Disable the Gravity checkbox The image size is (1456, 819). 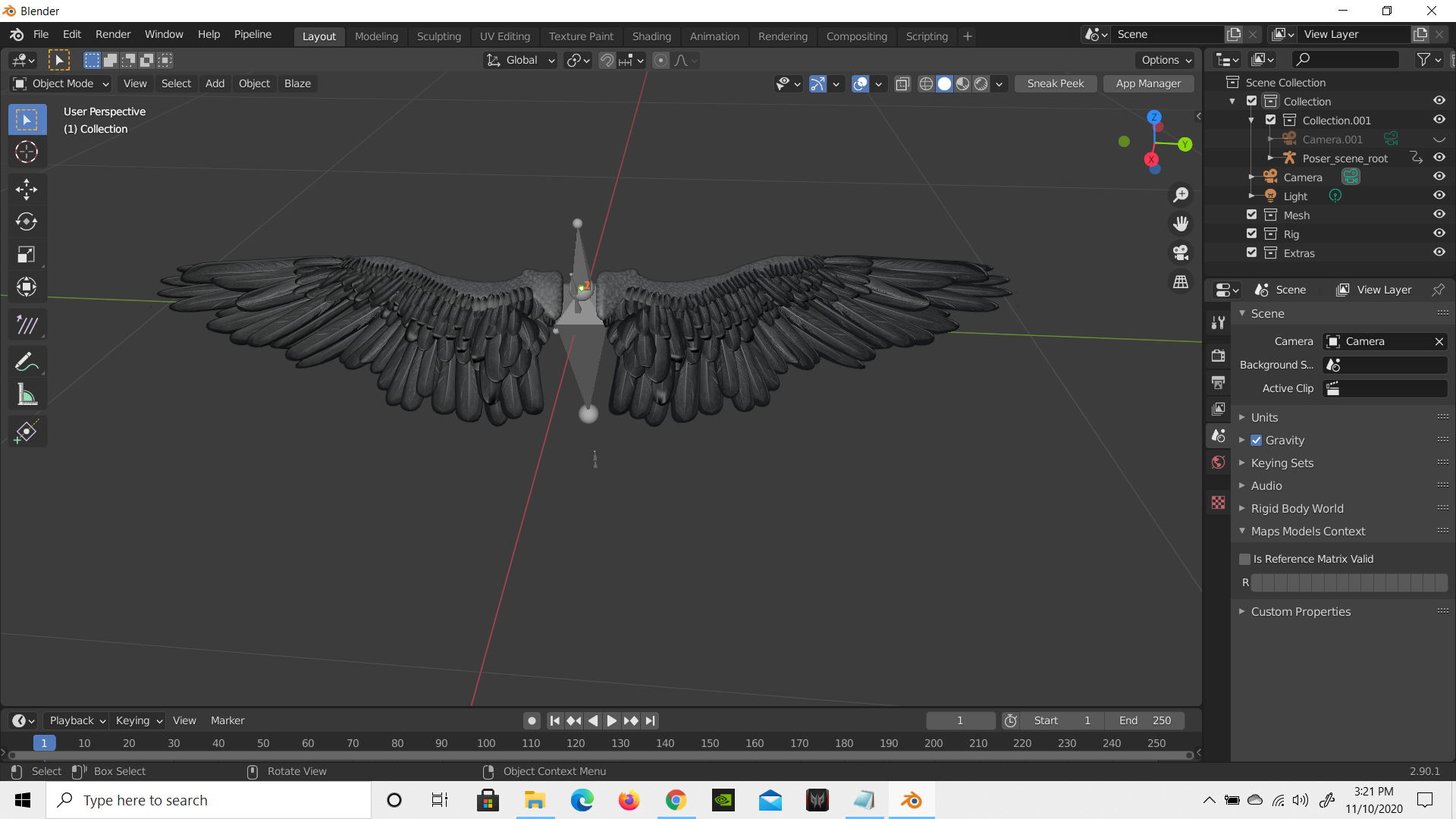point(1257,440)
